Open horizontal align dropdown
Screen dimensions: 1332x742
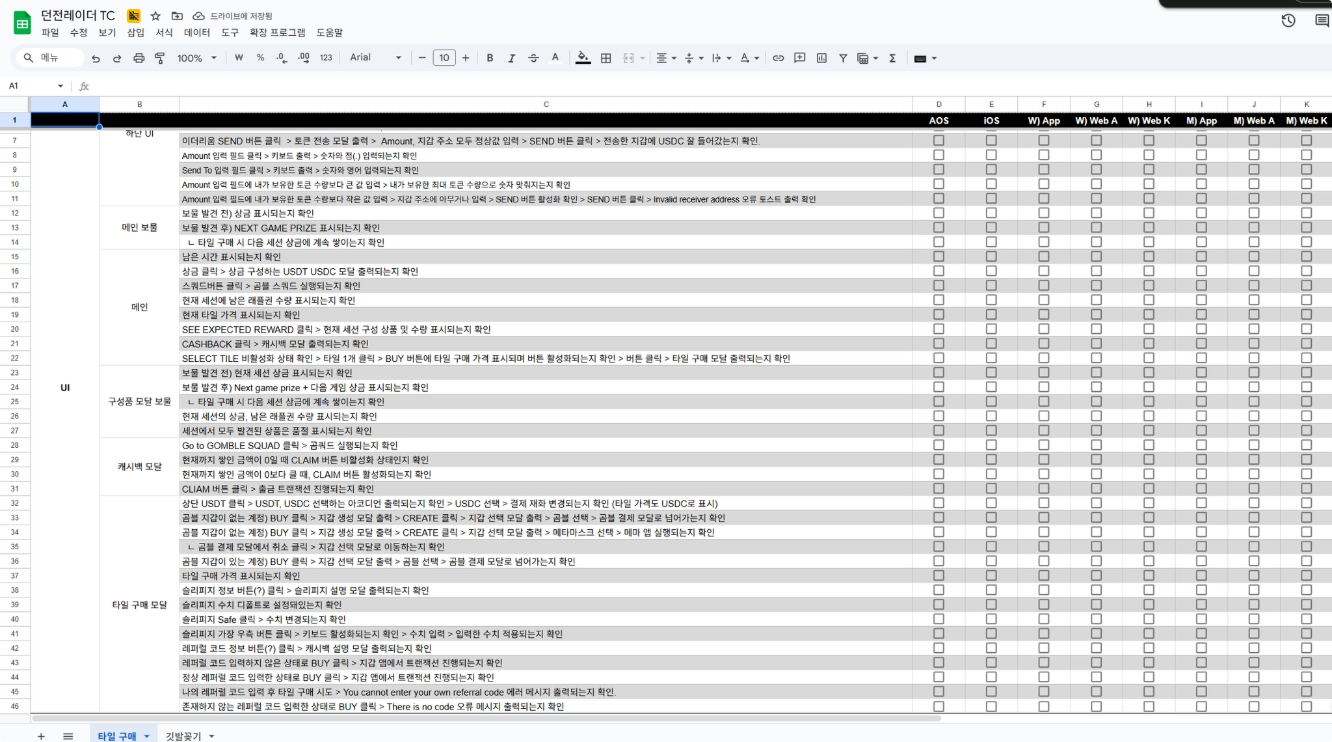665,58
